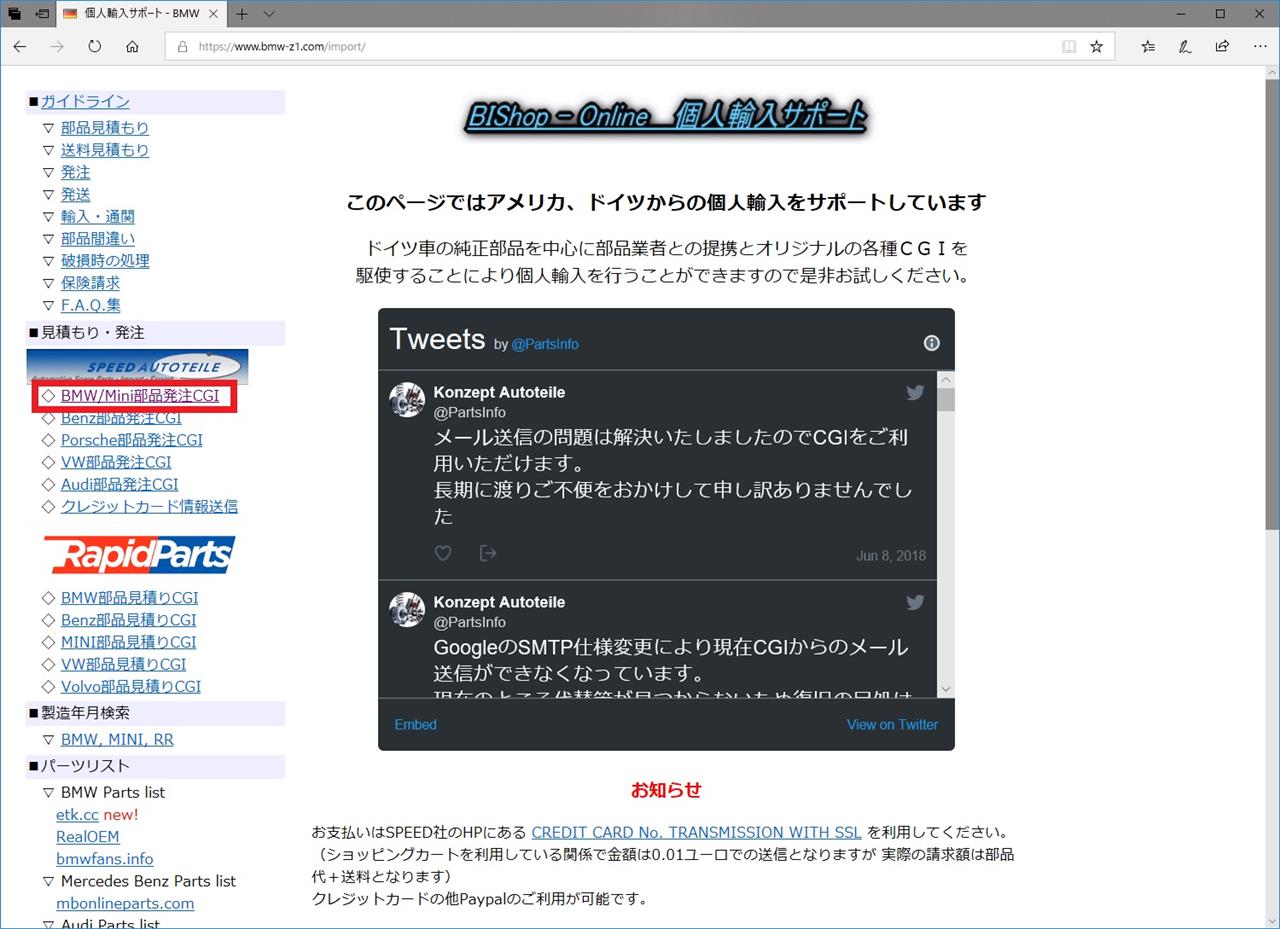1280x929 pixels.
Task: Open 輸入・通関 guideline link
Action: (x=98, y=216)
